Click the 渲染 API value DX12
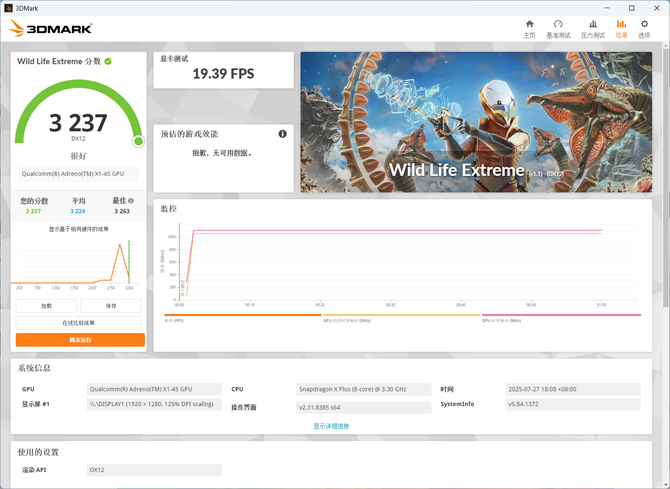 pyautogui.click(x=154, y=470)
